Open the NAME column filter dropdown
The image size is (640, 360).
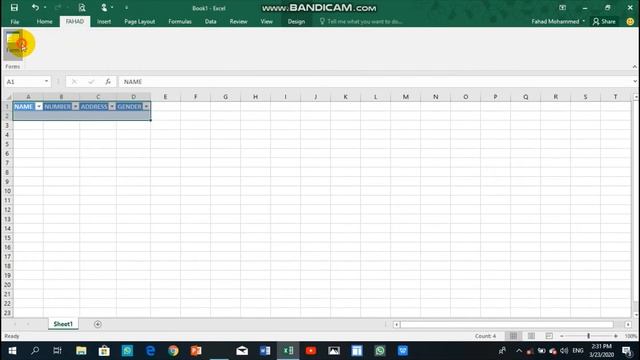39,107
